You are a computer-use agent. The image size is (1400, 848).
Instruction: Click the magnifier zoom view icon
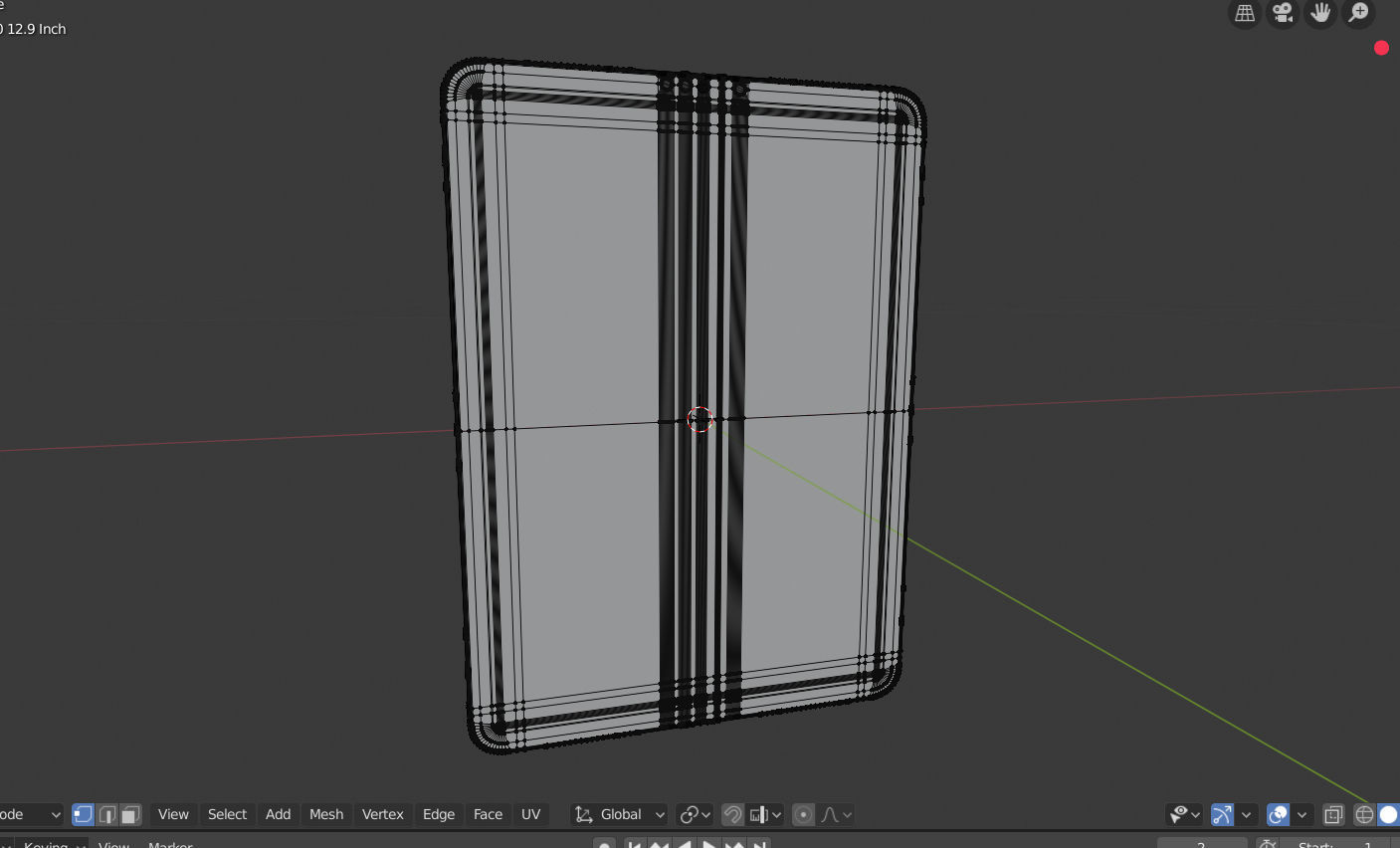click(1358, 12)
